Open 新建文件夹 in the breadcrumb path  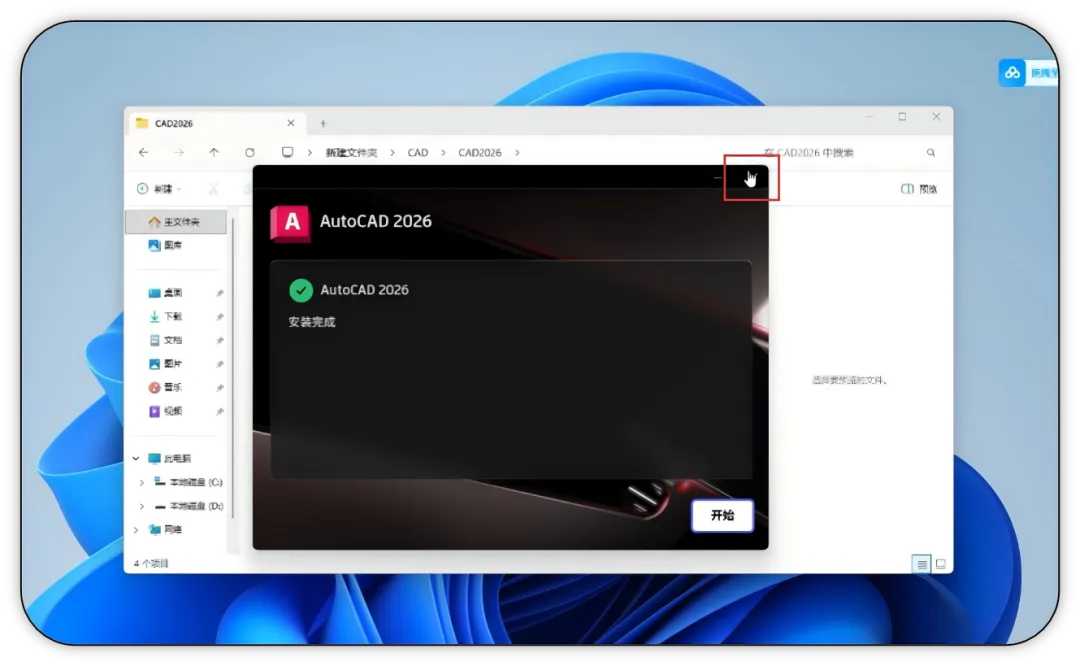coord(351,152)
